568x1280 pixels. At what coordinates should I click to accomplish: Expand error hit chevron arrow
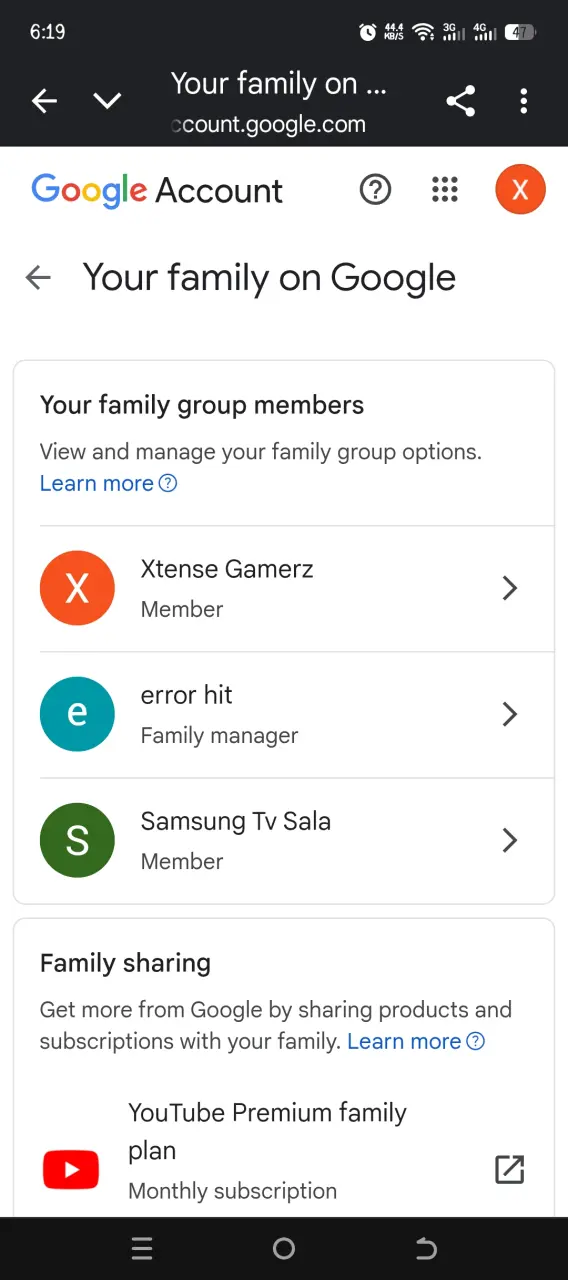tap(509, 714)
